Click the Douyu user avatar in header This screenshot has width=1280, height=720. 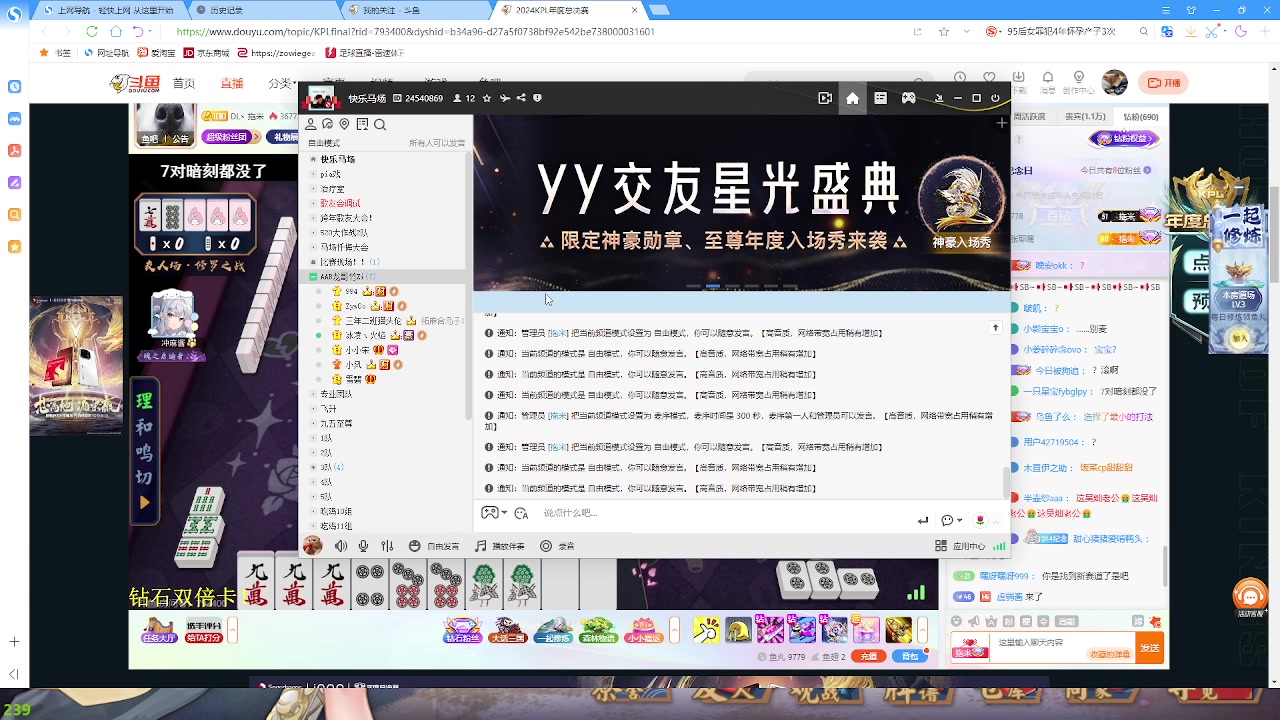(x=1115, y=83)
